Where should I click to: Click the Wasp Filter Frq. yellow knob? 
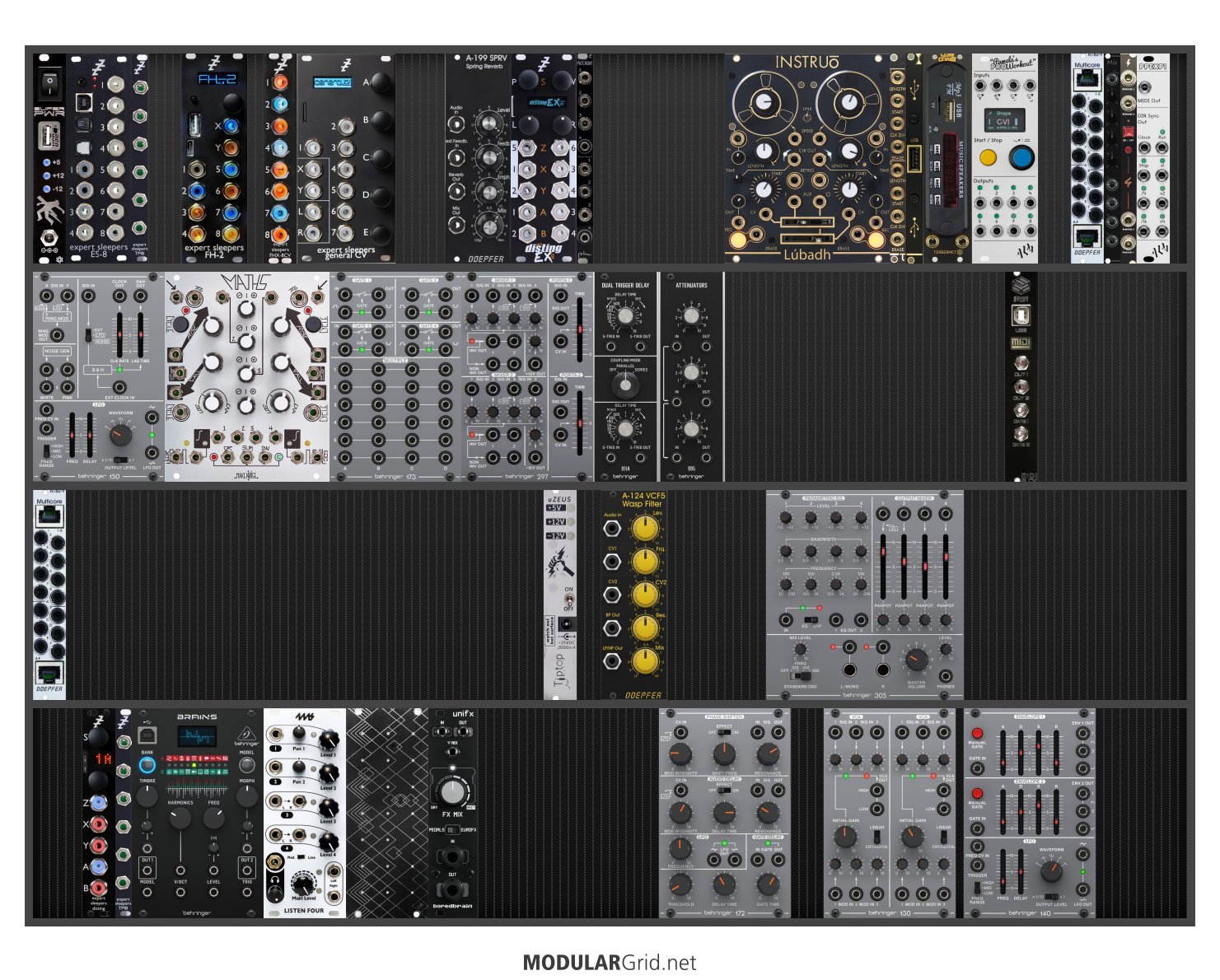(644, 562)
